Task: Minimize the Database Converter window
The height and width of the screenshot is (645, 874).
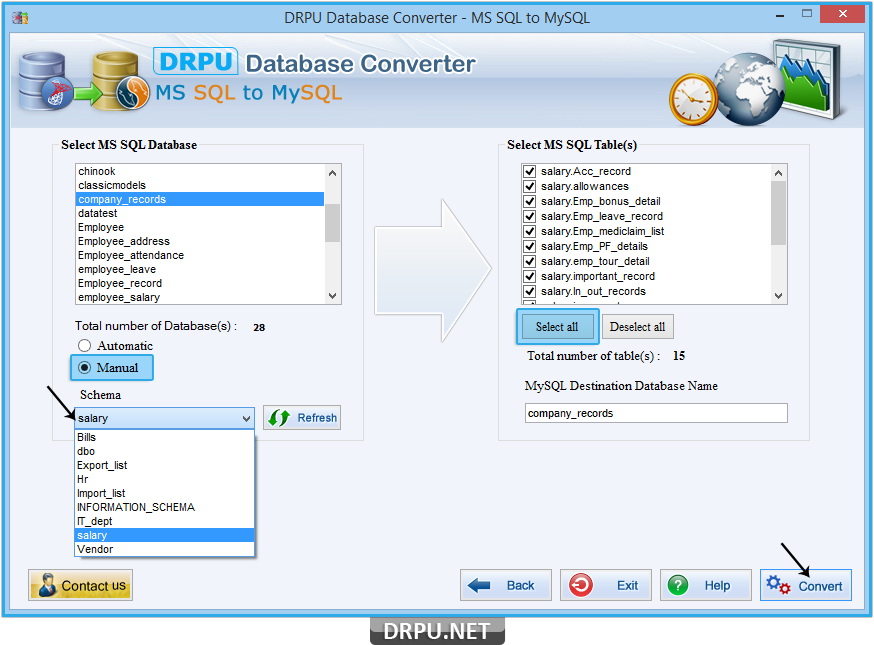Action: 780,15
